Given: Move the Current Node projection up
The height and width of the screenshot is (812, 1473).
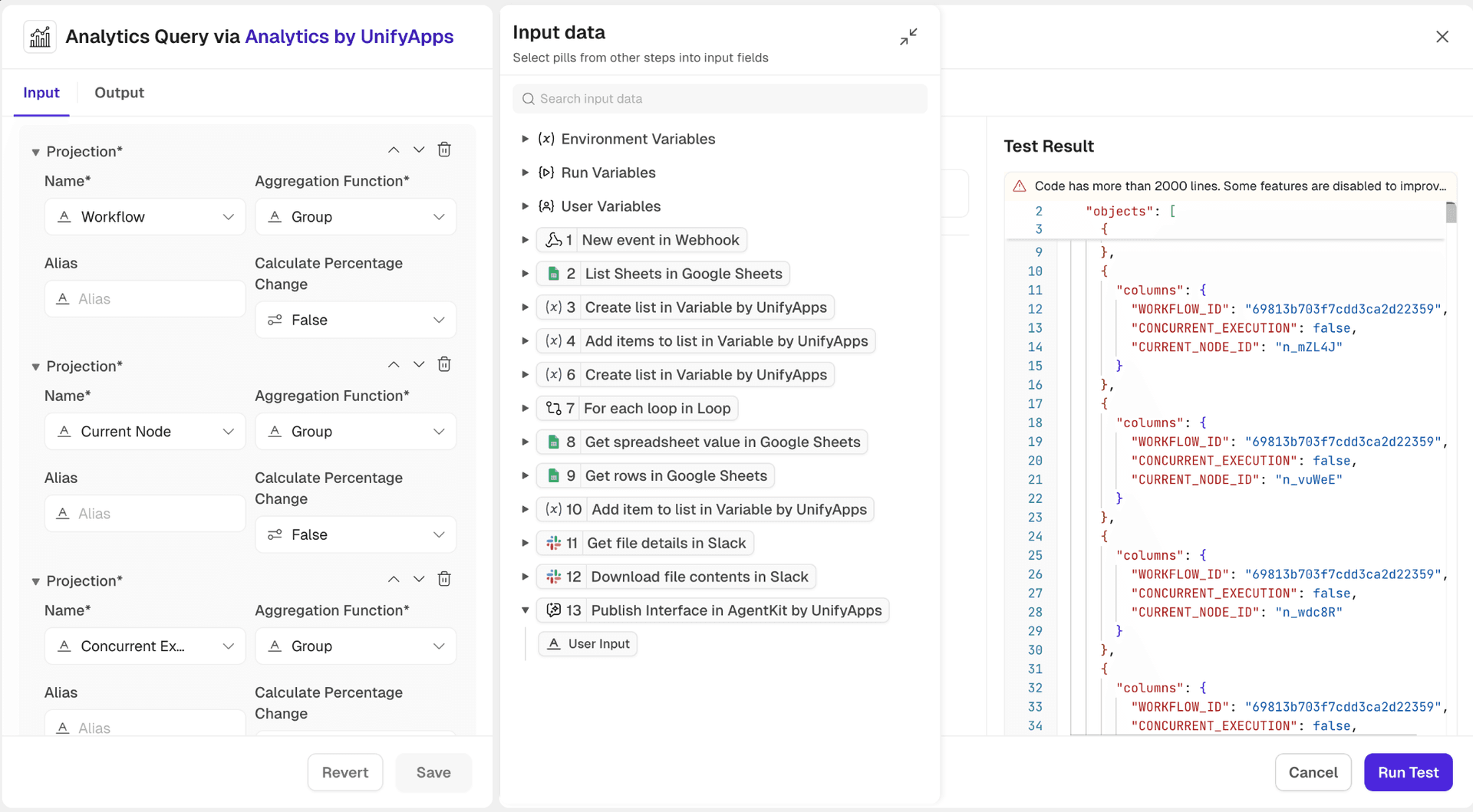Looking at the screenshot, I should pos(394,364).
